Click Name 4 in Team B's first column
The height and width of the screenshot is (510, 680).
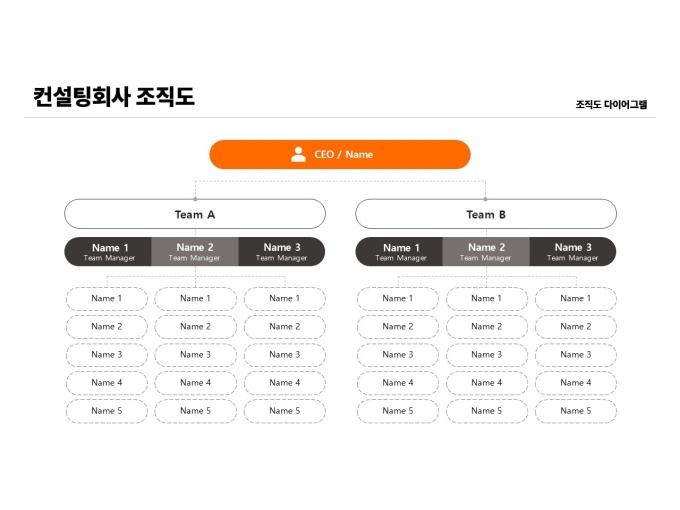tap(397, 383)
